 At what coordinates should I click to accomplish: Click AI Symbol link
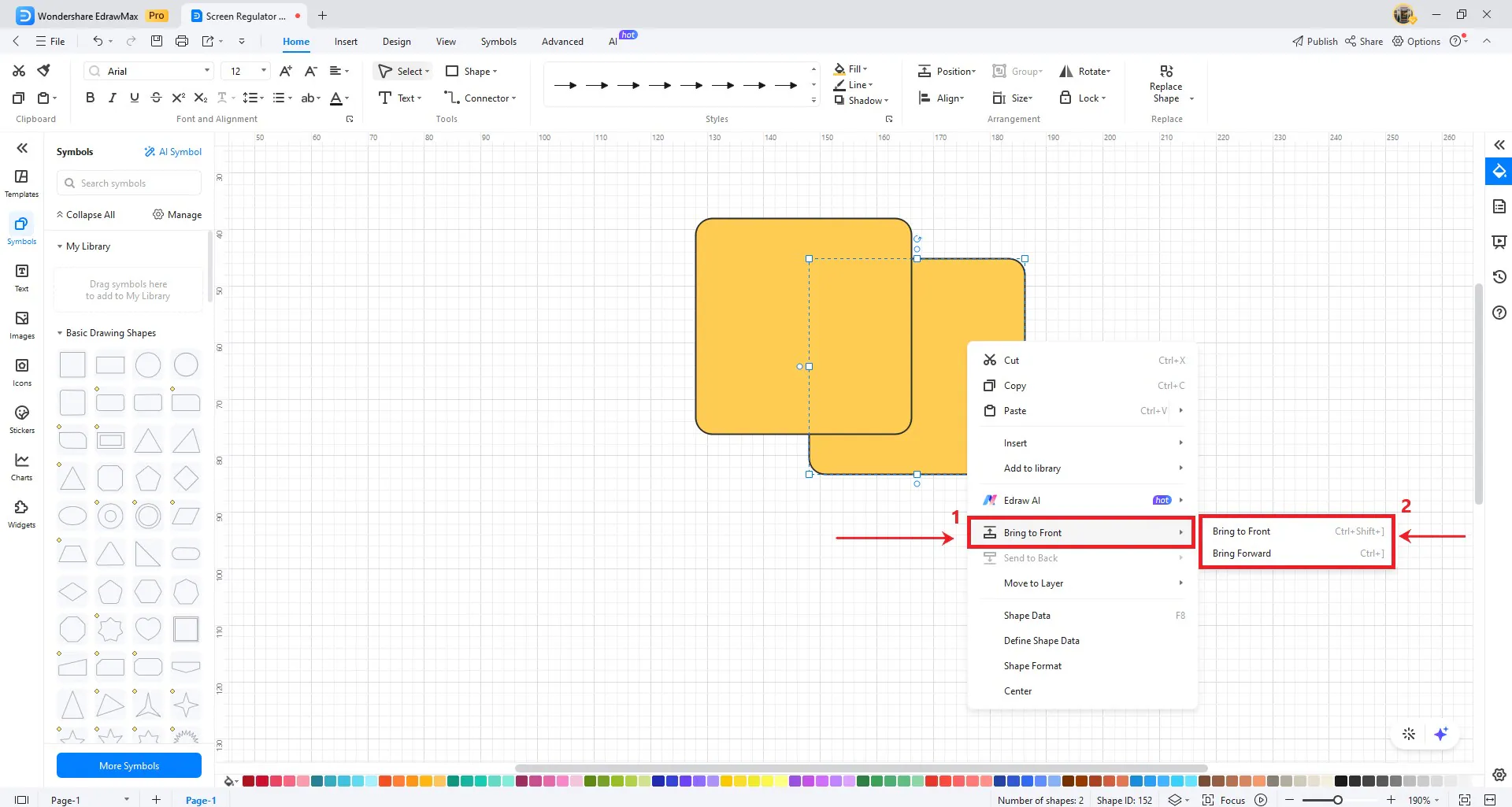point(172,152)
